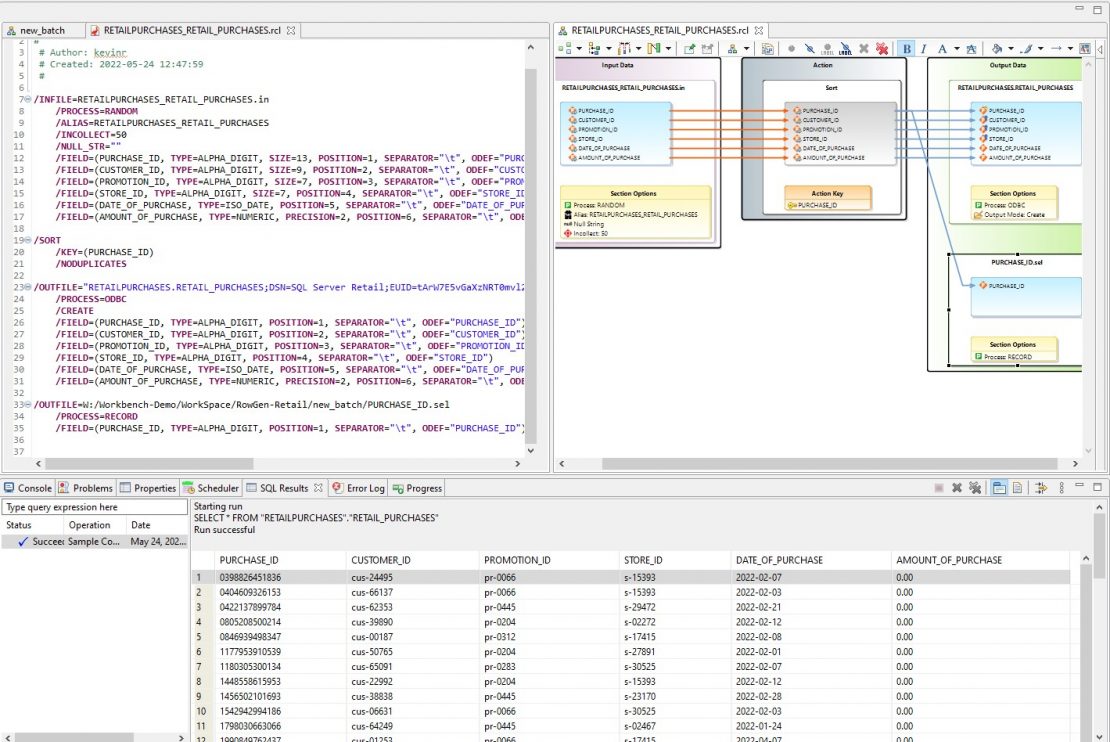1110x742 pixels.
Task: Click the Action Key PURCHASE_ID item in diagram
Action: [820, 205]
